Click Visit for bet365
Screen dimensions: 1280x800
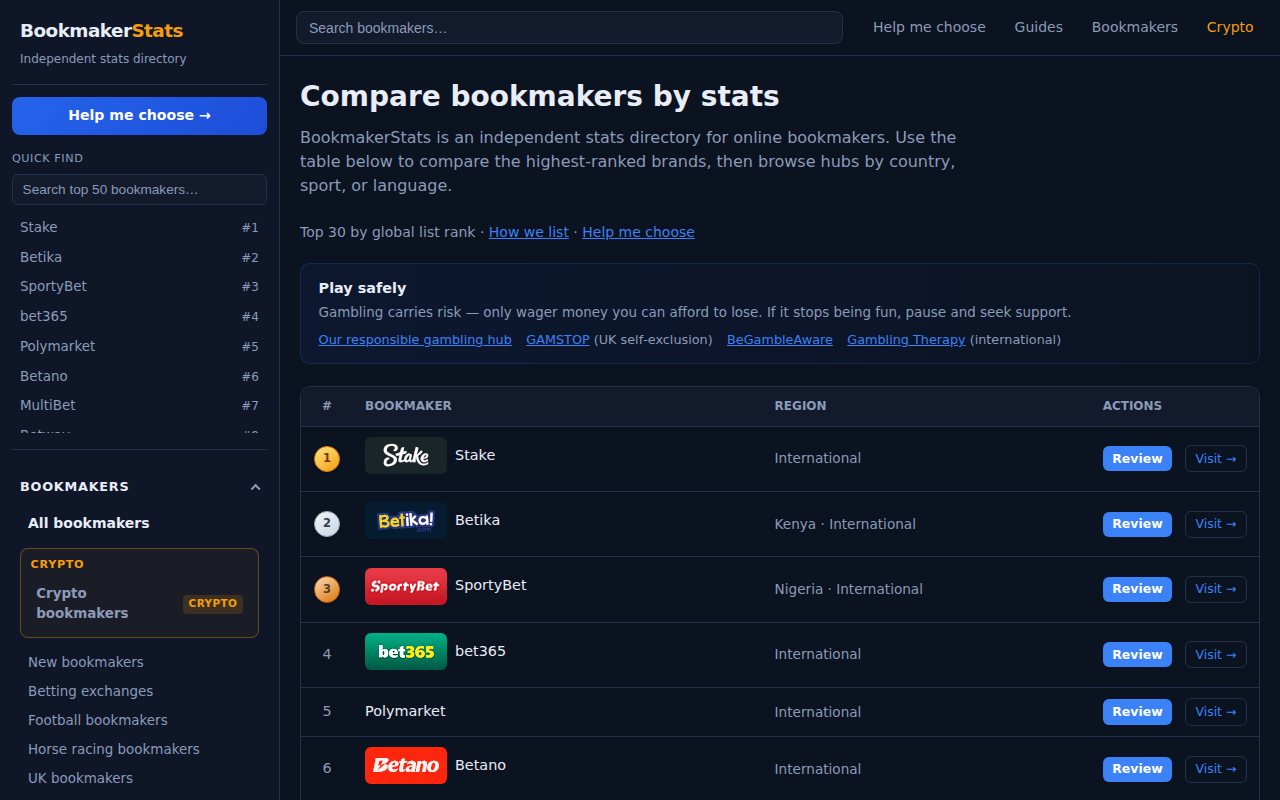tap(1216, 654)
